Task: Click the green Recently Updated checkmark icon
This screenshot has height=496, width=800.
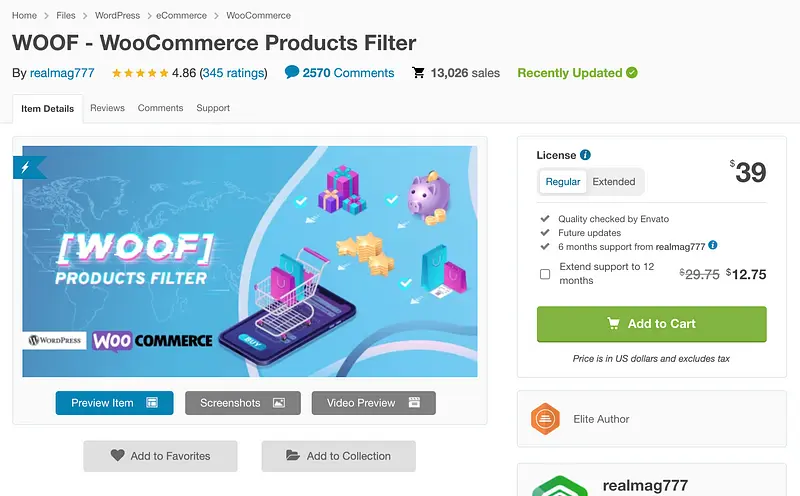Action: point(631,73)
